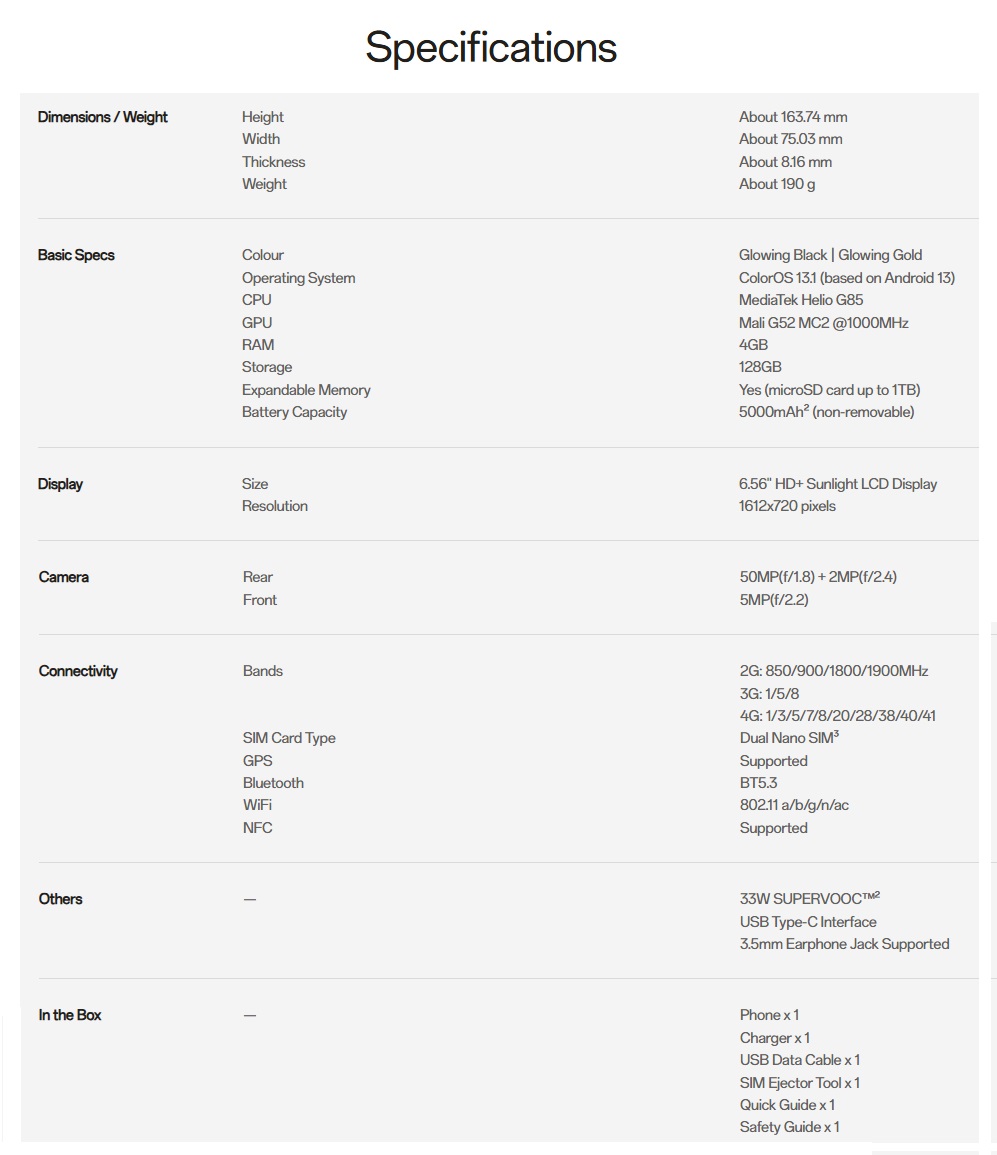
Task: Click the 802.11 a/b/g/n/ac WiFi value
Action: click(x=794, y=805)
